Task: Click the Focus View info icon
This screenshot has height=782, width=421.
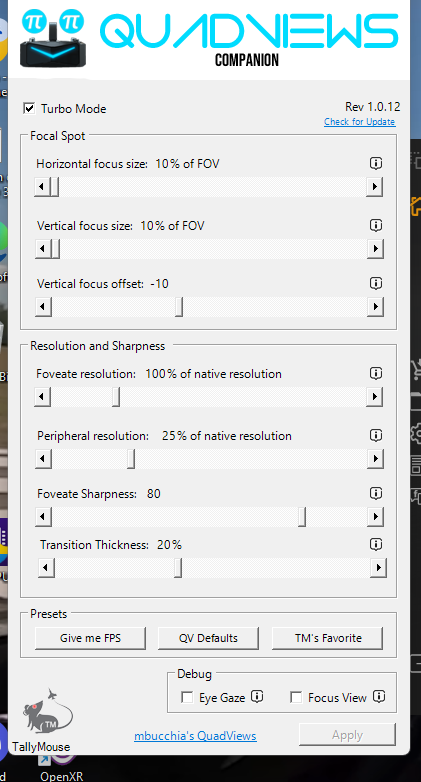Action: (x=379, y=696)
